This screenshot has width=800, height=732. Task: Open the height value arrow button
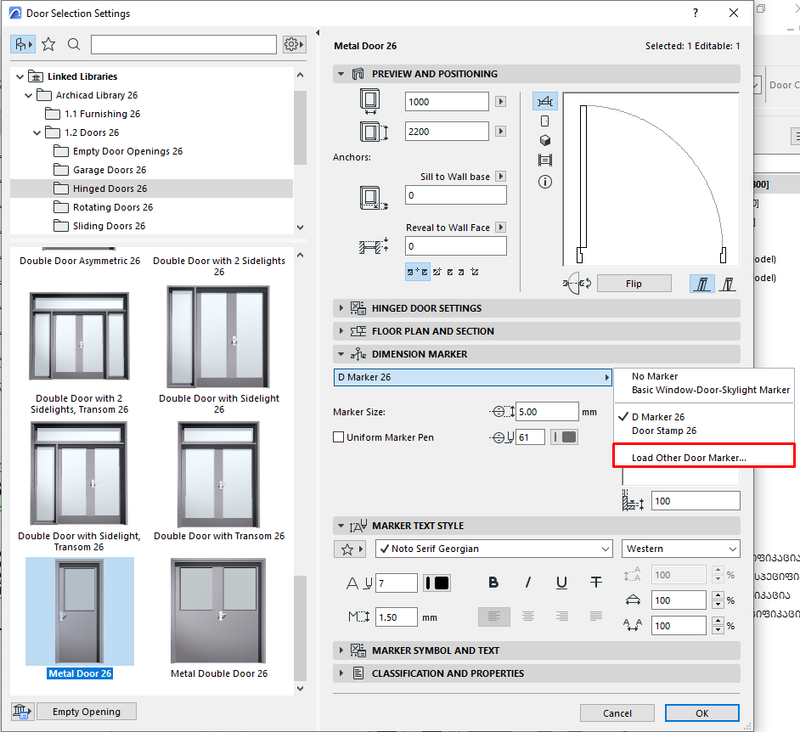point(501,131)
